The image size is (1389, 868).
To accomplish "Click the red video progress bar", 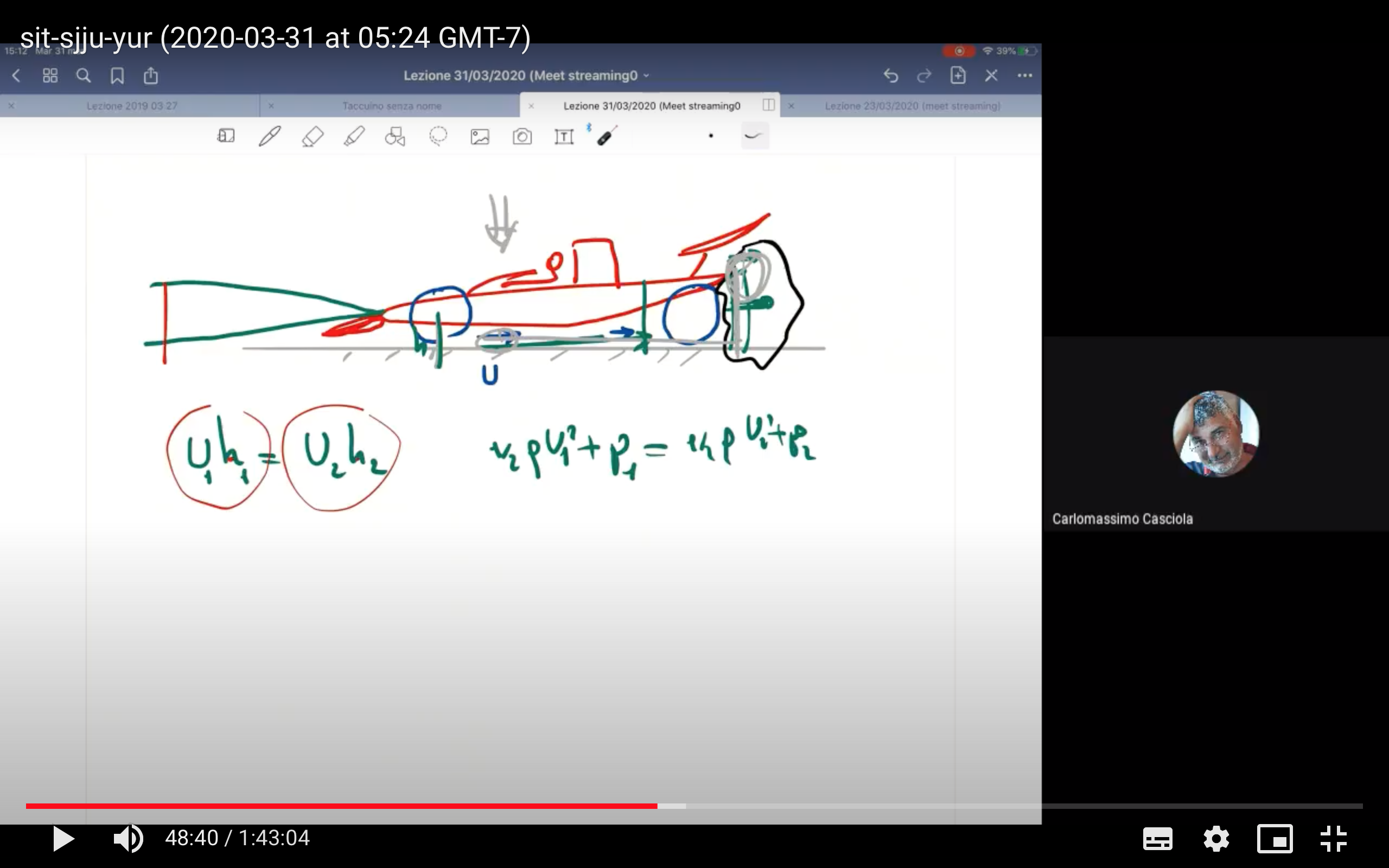I will [x=345, y=806].
